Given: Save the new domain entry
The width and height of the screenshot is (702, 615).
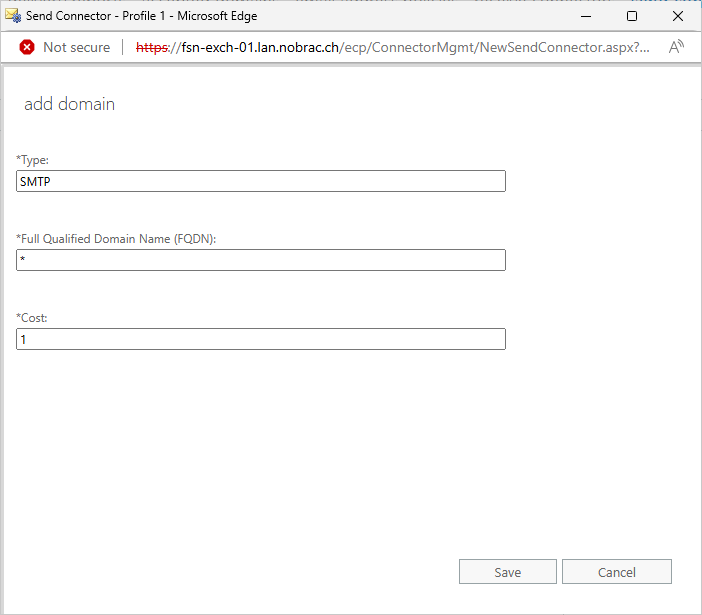Looking at the screenshot, I should click(x=508, y=572).
